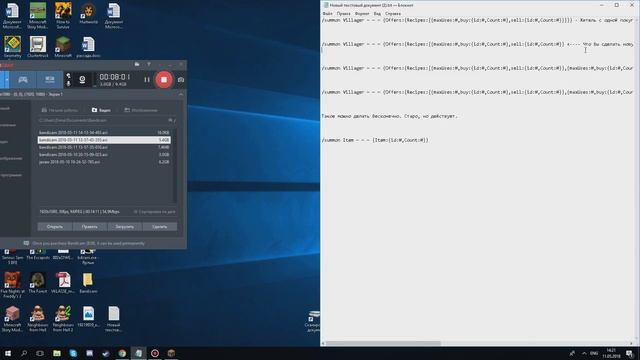The image size is (640, 360).
Task: Switch to the Изображения tab
Action: click(141, 110)
